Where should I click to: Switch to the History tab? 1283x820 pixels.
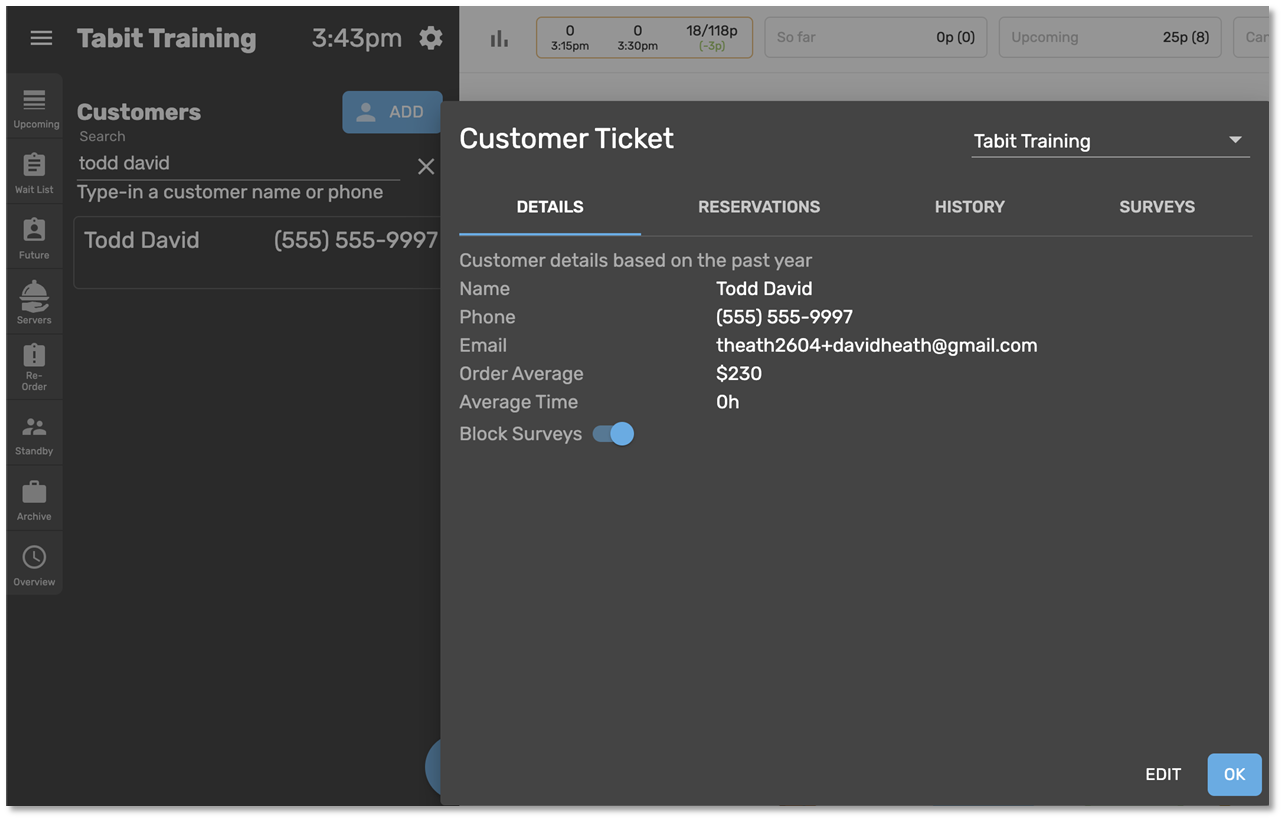969,207
